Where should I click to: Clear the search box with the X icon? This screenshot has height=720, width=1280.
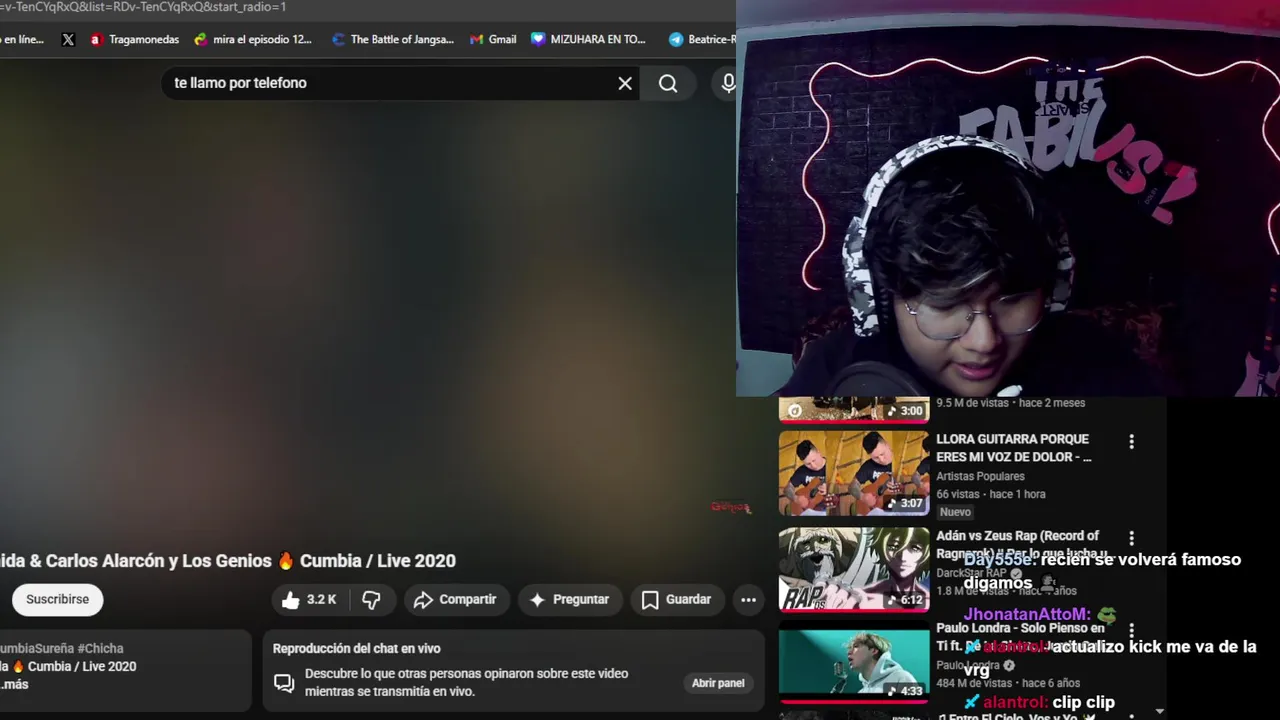[625, 83]
